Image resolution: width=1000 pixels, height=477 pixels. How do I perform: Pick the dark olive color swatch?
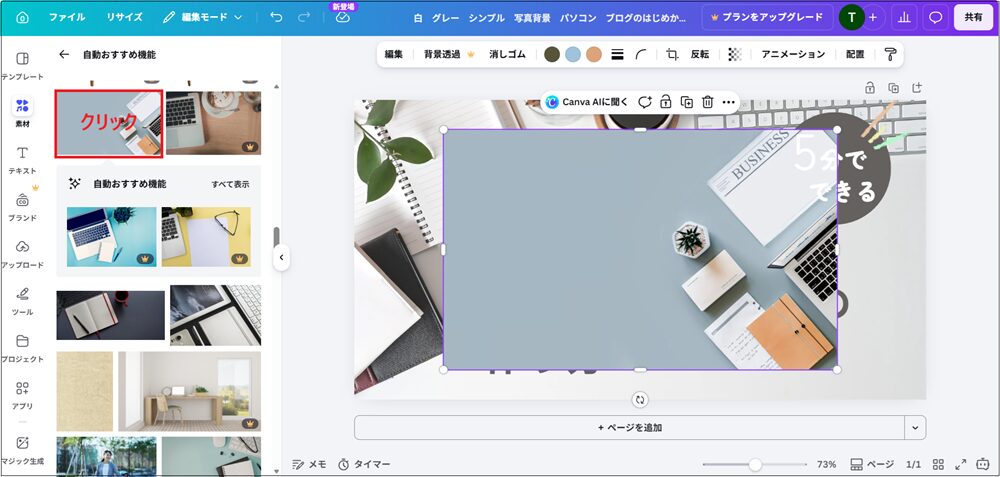pos(552,55)
